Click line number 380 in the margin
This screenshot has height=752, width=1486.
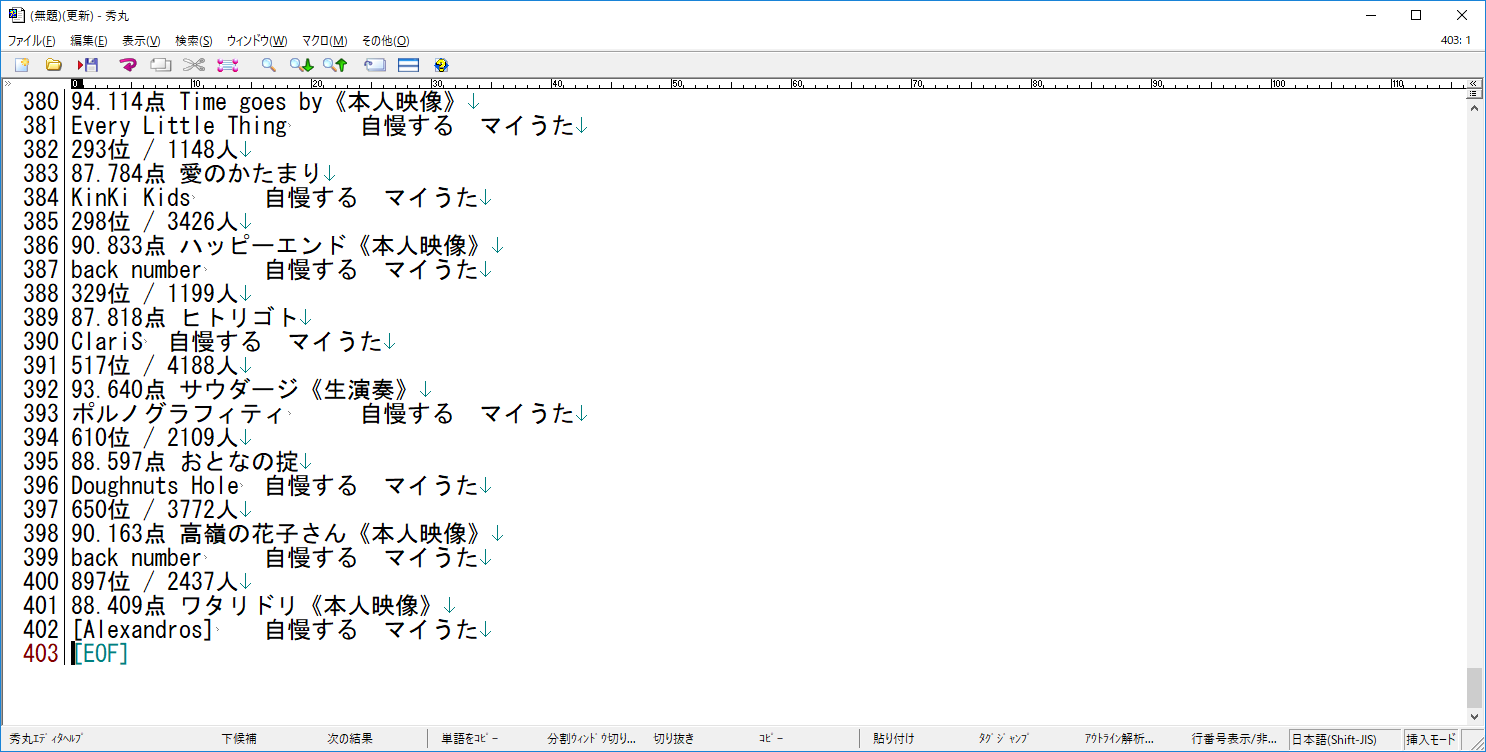41,102
